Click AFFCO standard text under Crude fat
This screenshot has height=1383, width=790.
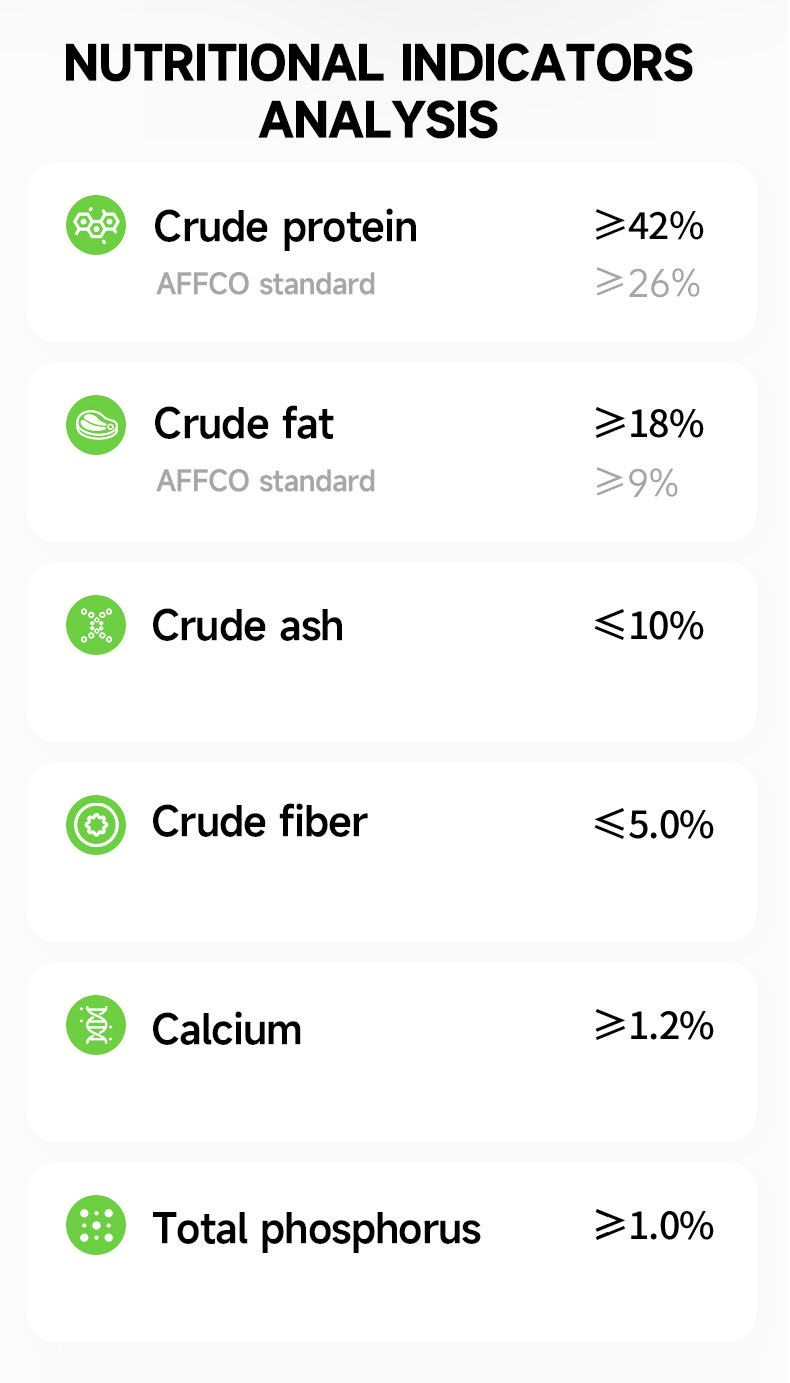click(266, 481)
